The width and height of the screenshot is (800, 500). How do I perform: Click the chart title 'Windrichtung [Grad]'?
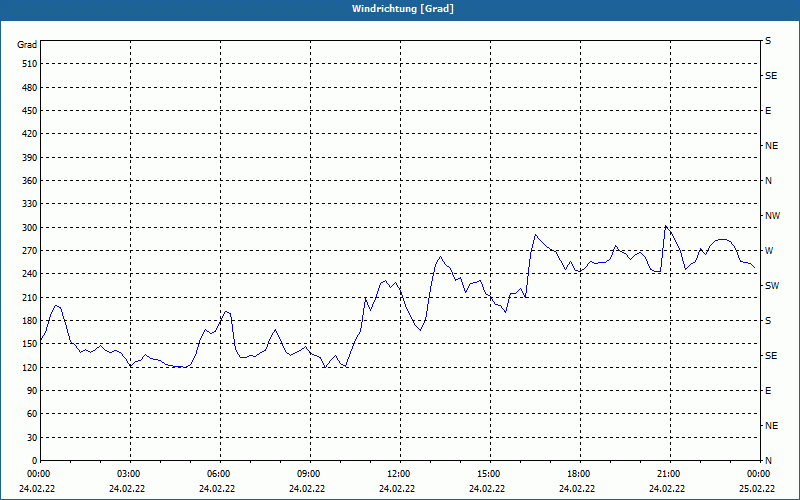click(403, 9)
